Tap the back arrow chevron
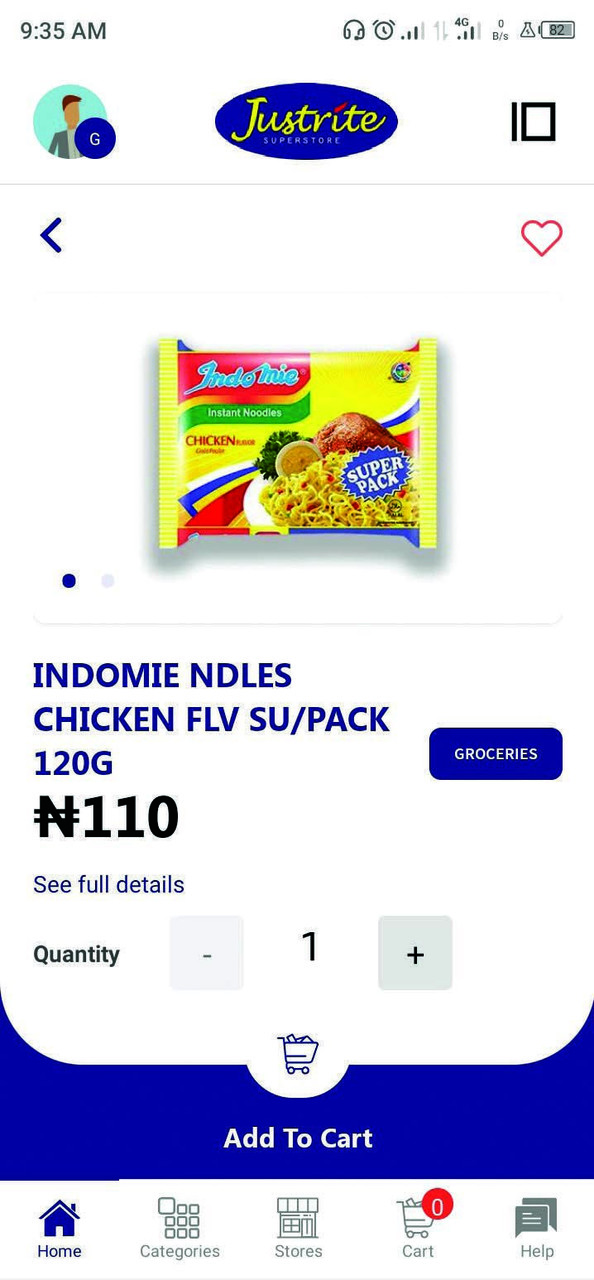The width and height of the screenshot is (594, 1280). click(x=51, y=236)
